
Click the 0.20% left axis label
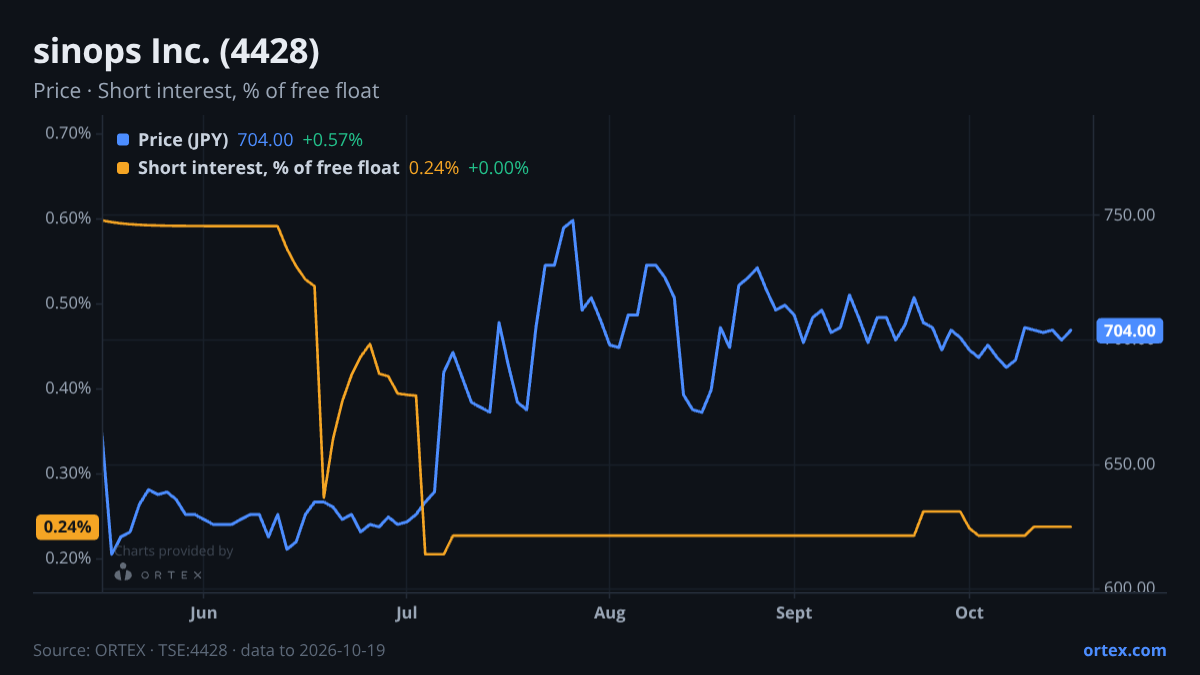pyautogui.click(x=68, y=557)
